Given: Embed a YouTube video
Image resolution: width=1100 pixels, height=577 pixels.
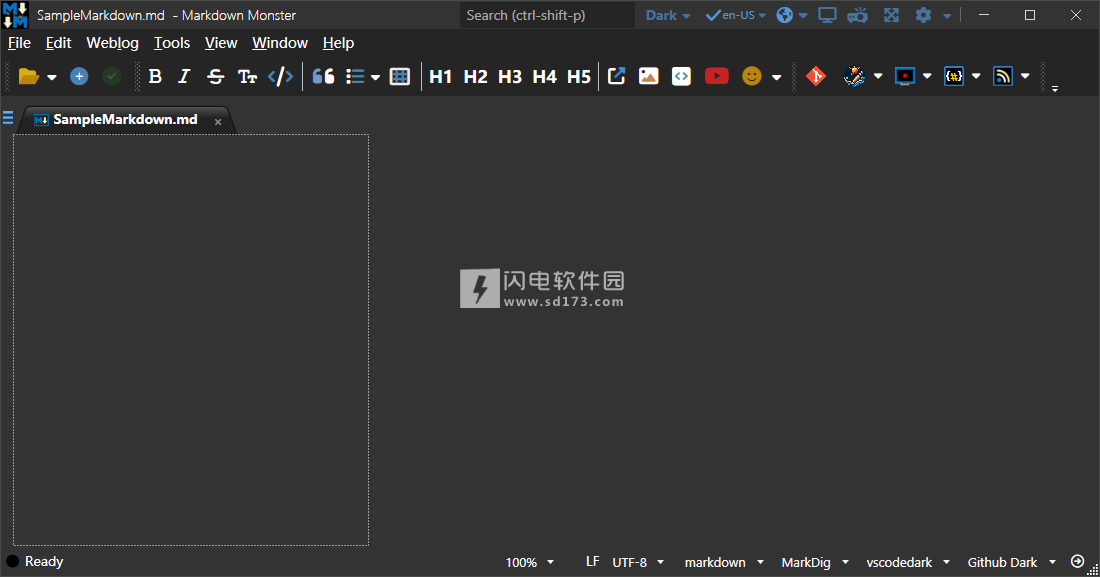Looking at the screenshot, I should [716, 76].
